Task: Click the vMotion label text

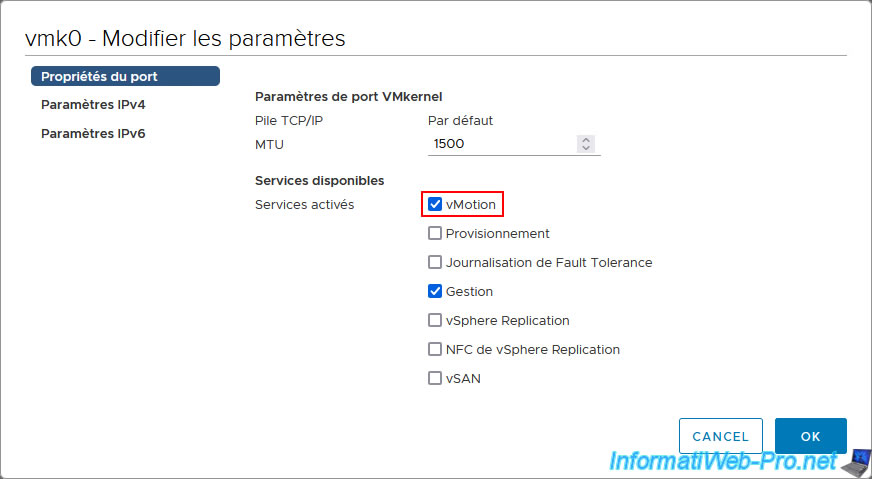Action: [470, 205]
